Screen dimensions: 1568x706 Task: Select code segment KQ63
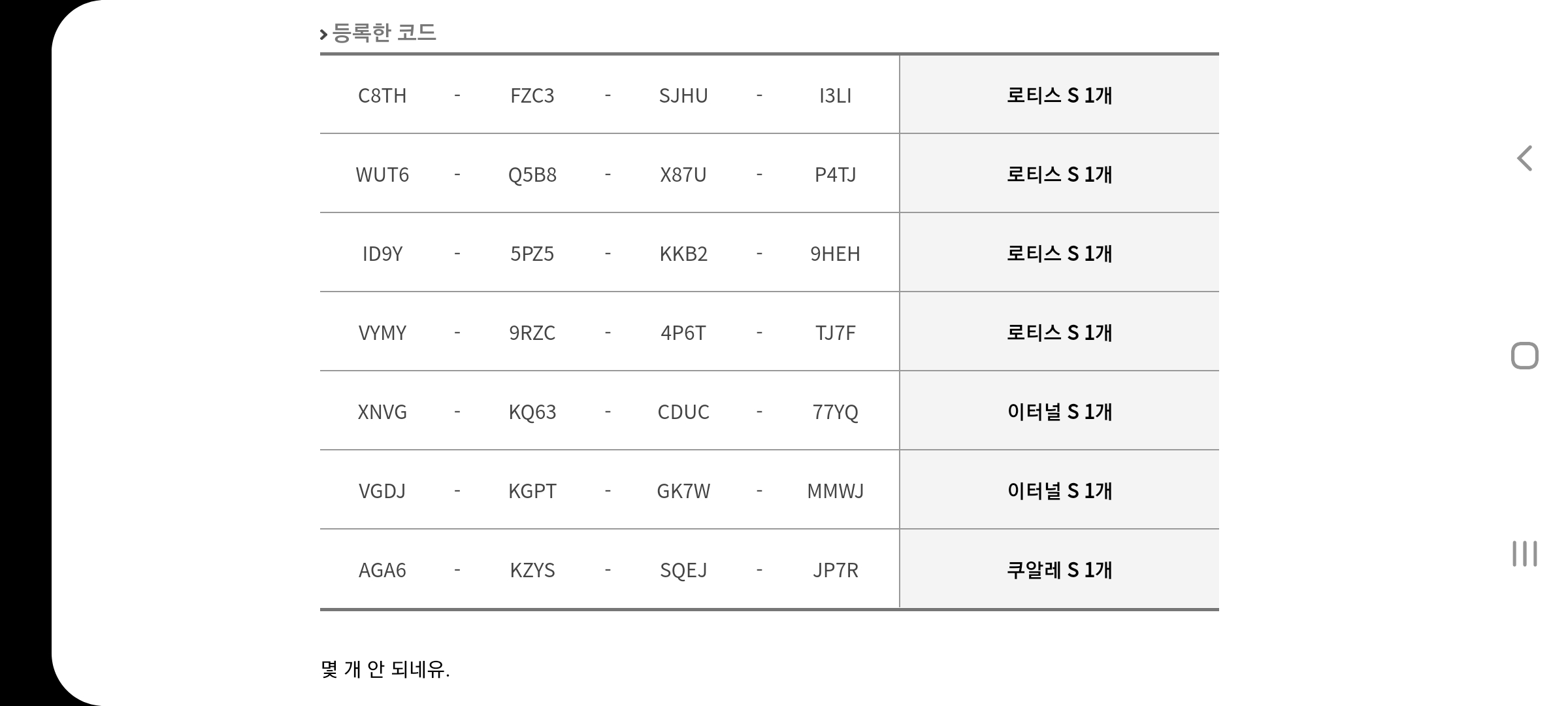pos(532,412)
